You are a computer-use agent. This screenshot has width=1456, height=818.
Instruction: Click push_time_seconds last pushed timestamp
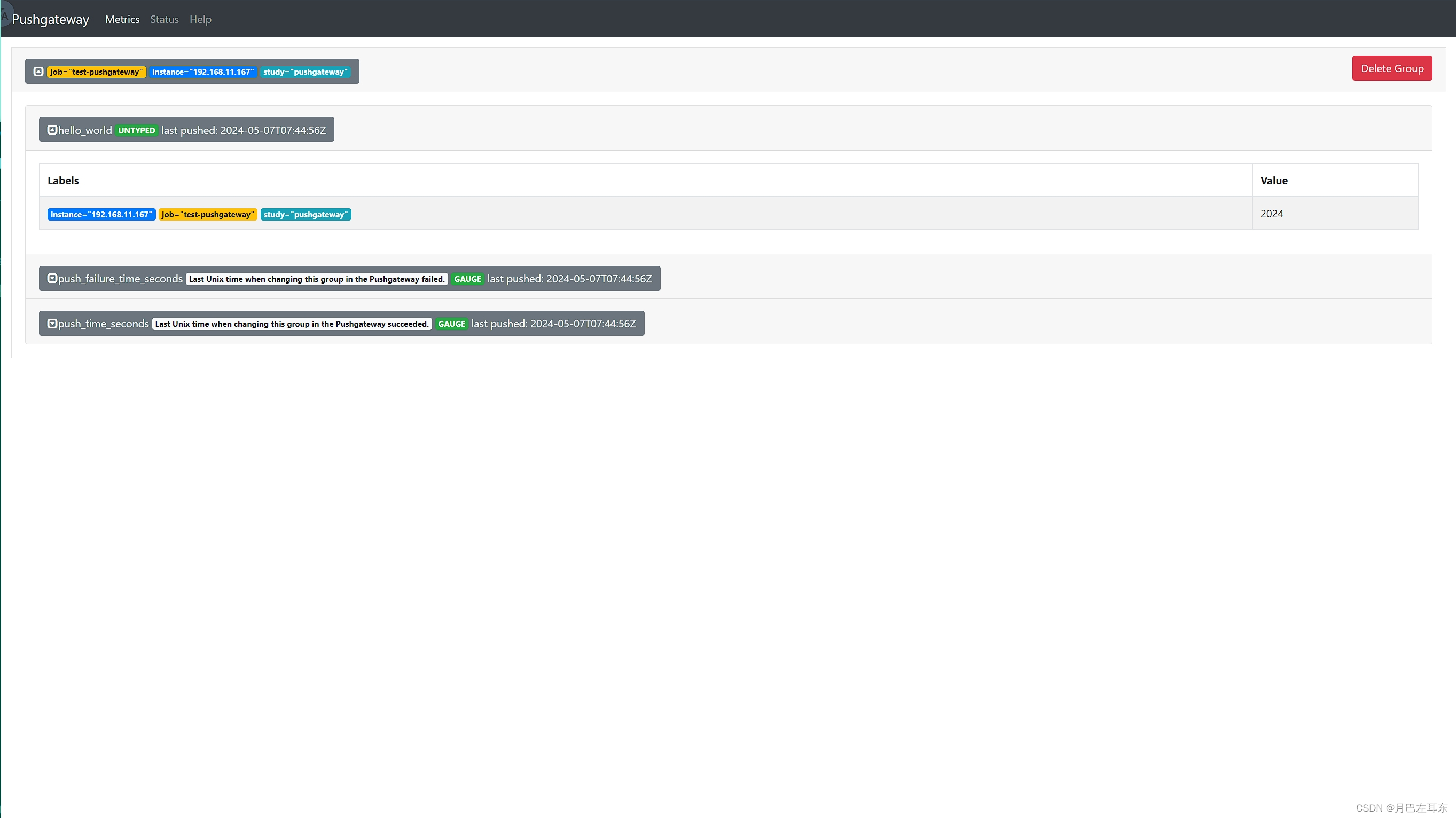(554, 324)
